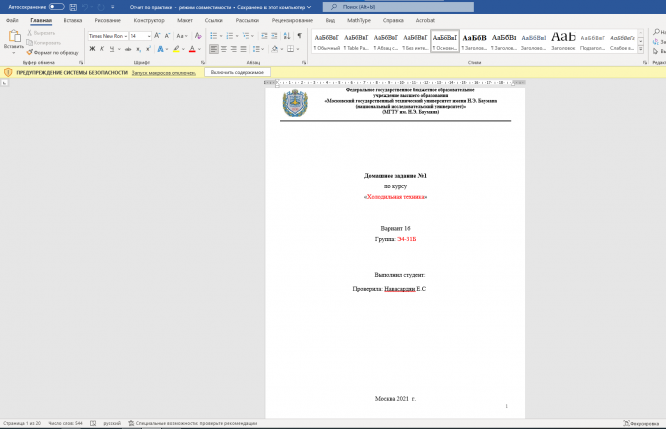Switch to the Вставка ribbon tab
This screenshot has width=666, height=429.
[73, 20]
